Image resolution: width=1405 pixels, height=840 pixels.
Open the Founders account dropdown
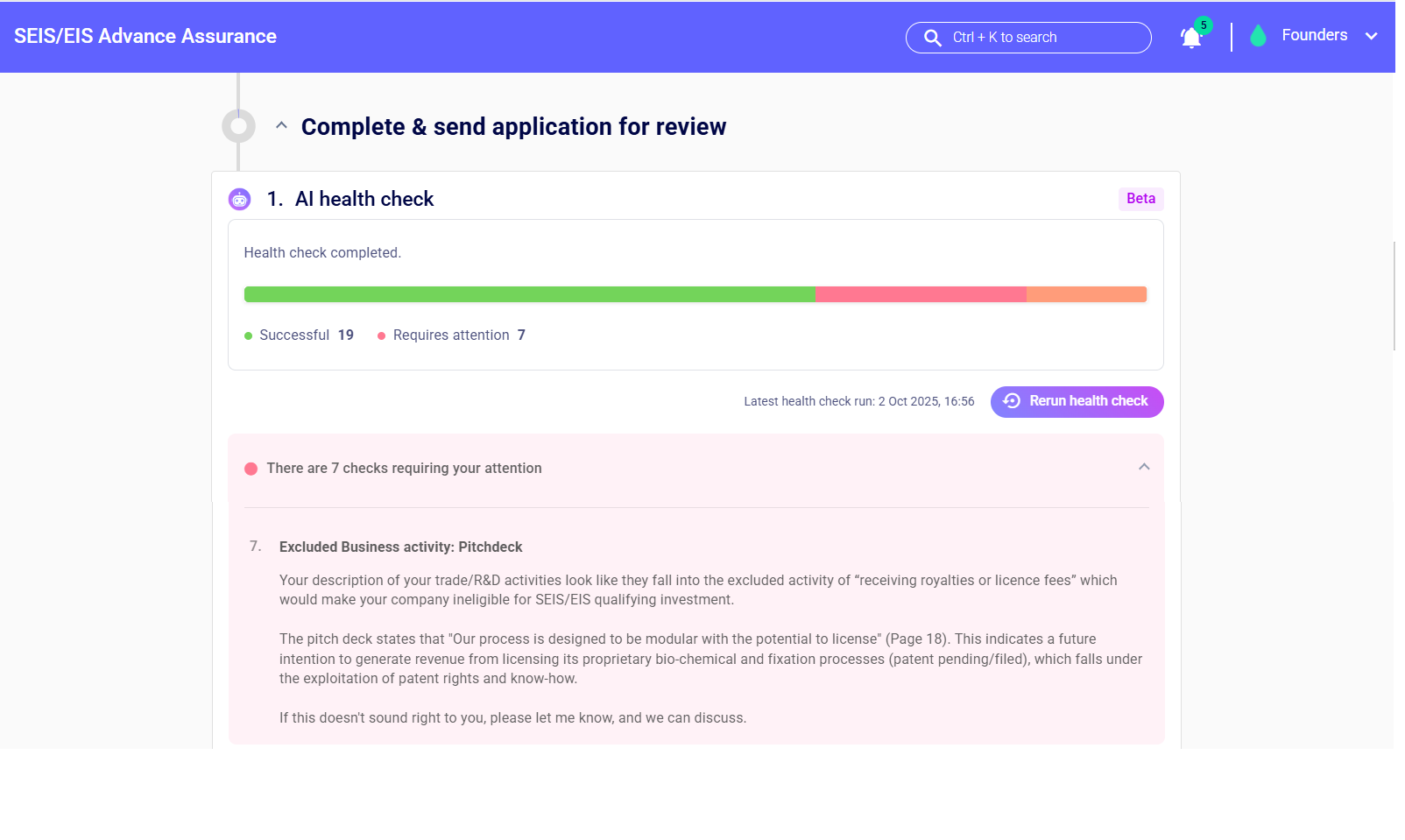click(1372, 36)
